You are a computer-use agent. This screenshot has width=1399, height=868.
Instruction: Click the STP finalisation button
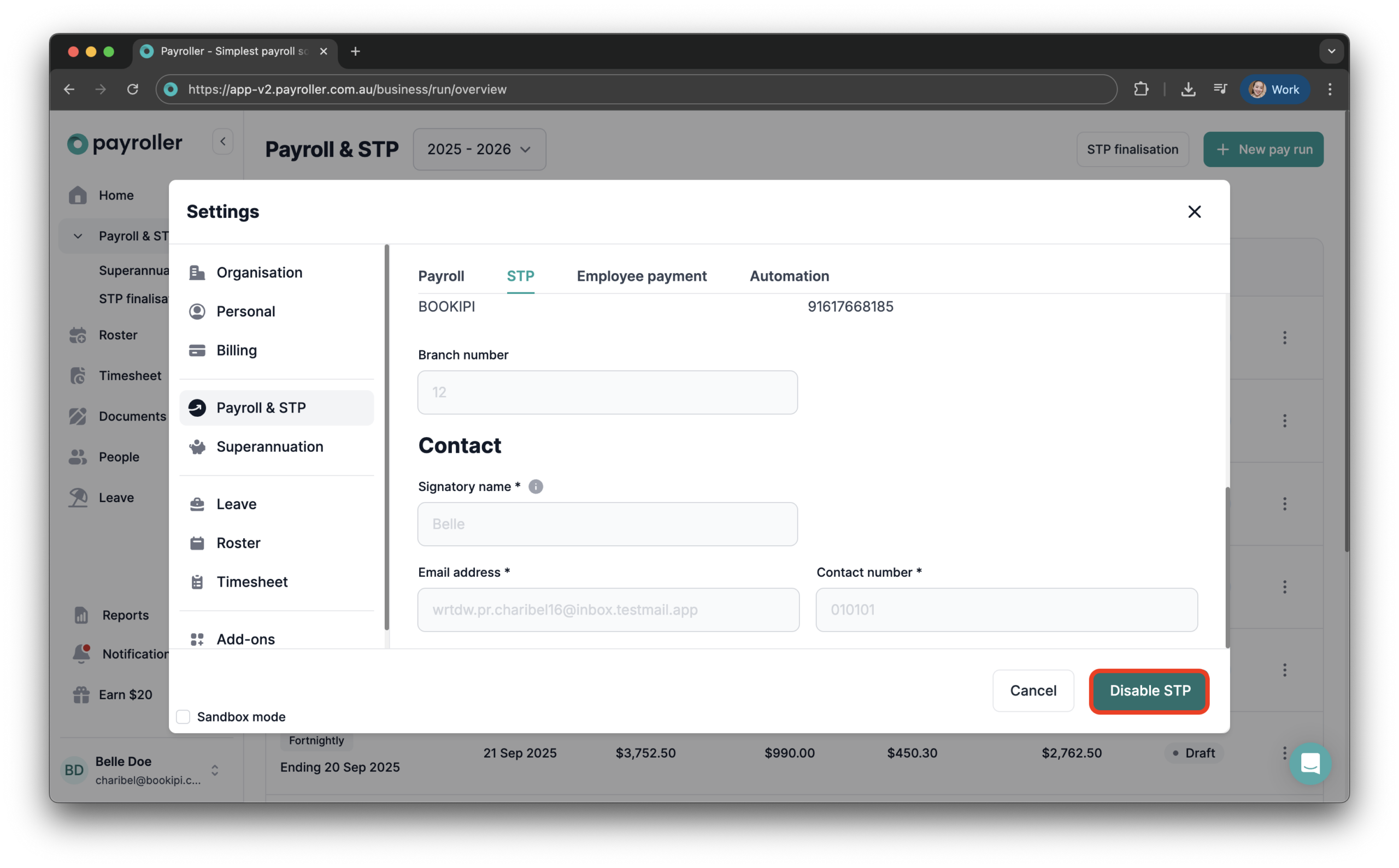pos(1133,150)
